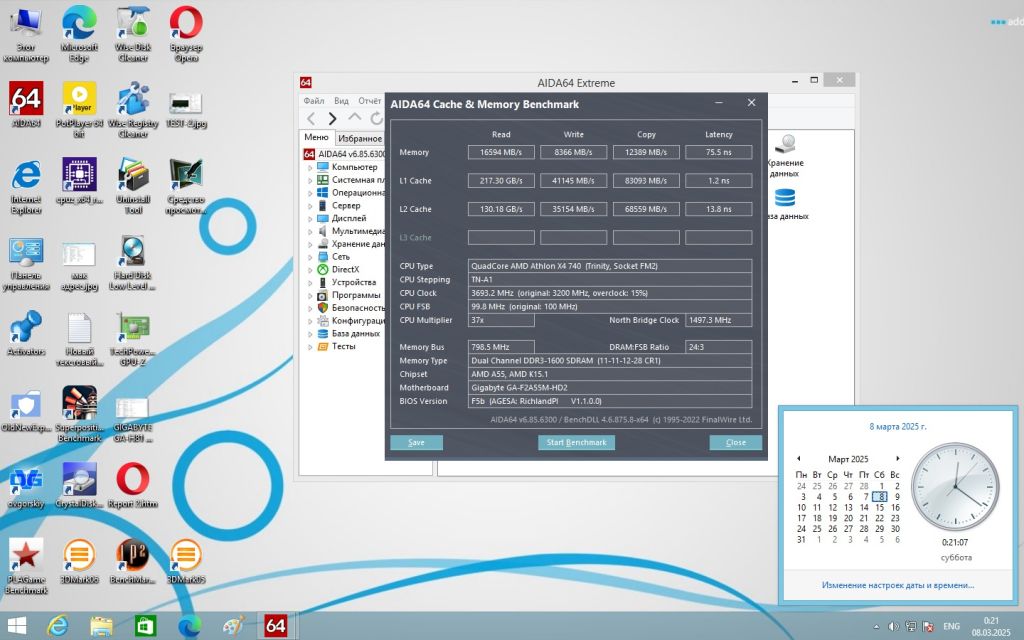Viewport: 1024px width, 640px height.
Task: Click the taskbar clock showing 0:21
Action: pyautogui.click(x=991, y=626)
